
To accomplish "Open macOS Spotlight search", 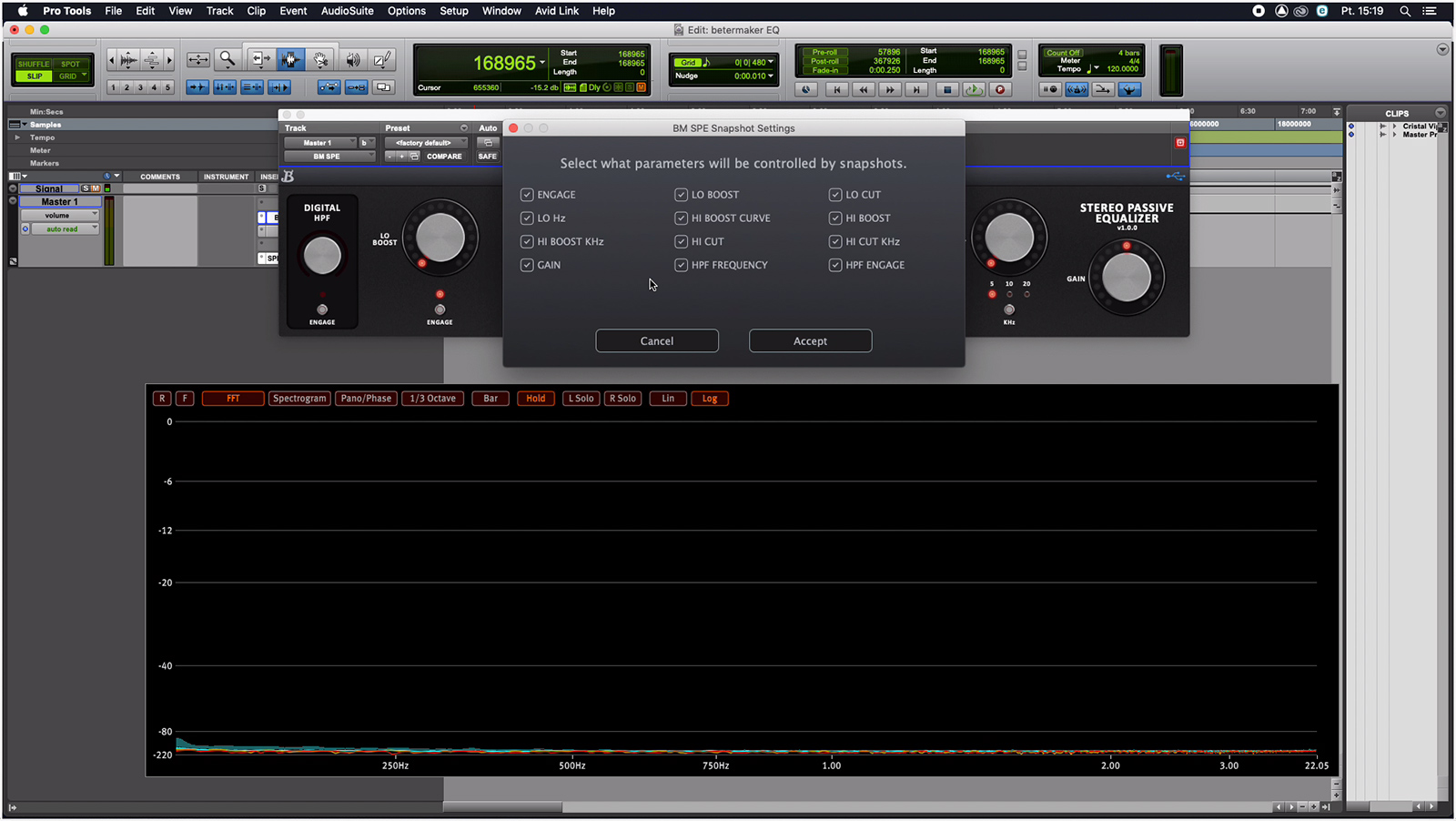I will pos(1405,11).
